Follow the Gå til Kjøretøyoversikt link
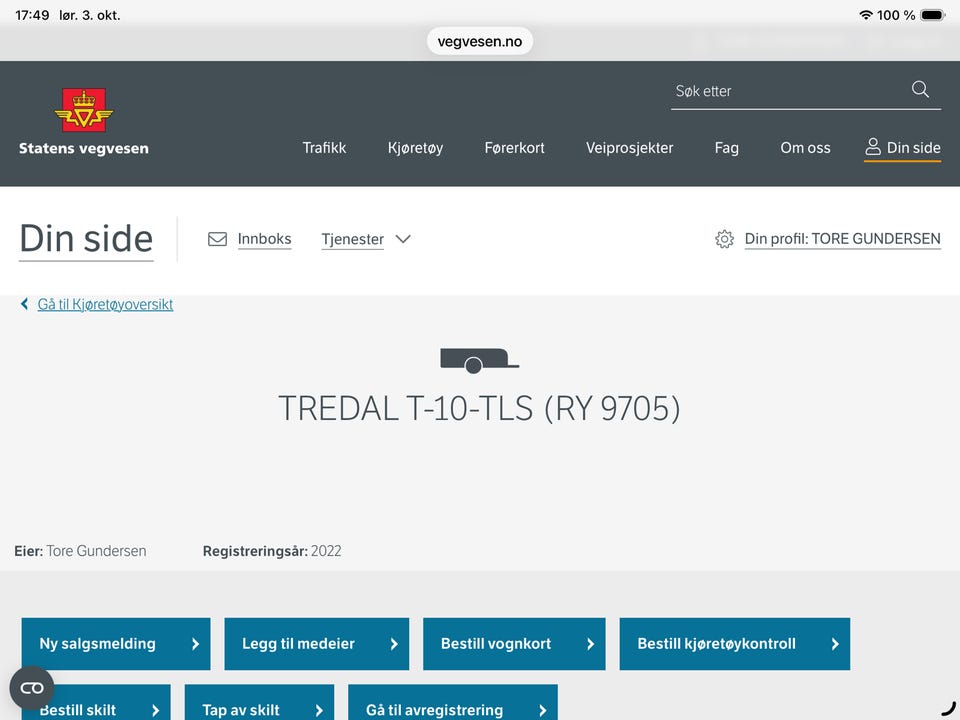Screen dimensions: 960x720 [105, 304]
